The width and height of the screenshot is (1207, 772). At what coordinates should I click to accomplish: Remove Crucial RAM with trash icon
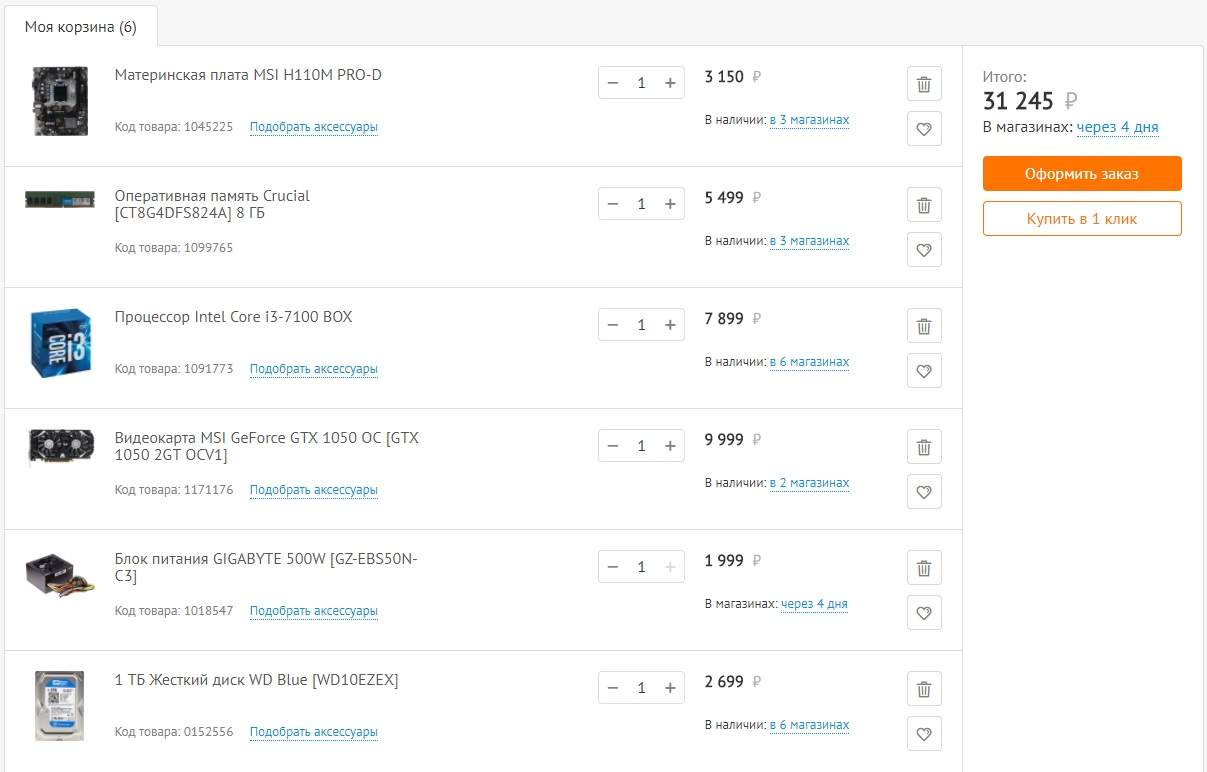click(x=924, y=205)
